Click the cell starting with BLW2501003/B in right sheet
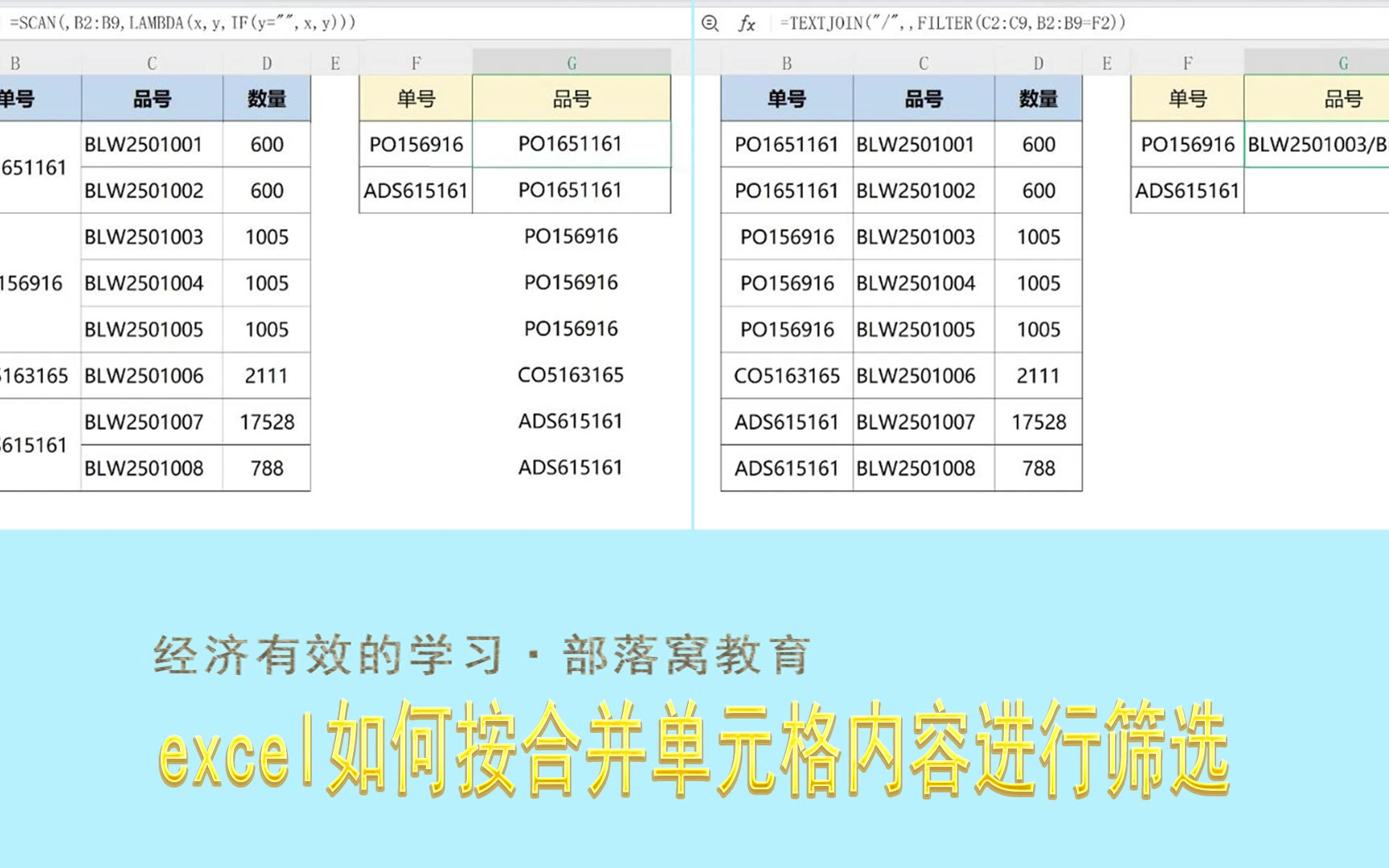Image resolution: width=1389 pixels, height=868 pixels. (x=1317, y=145)
